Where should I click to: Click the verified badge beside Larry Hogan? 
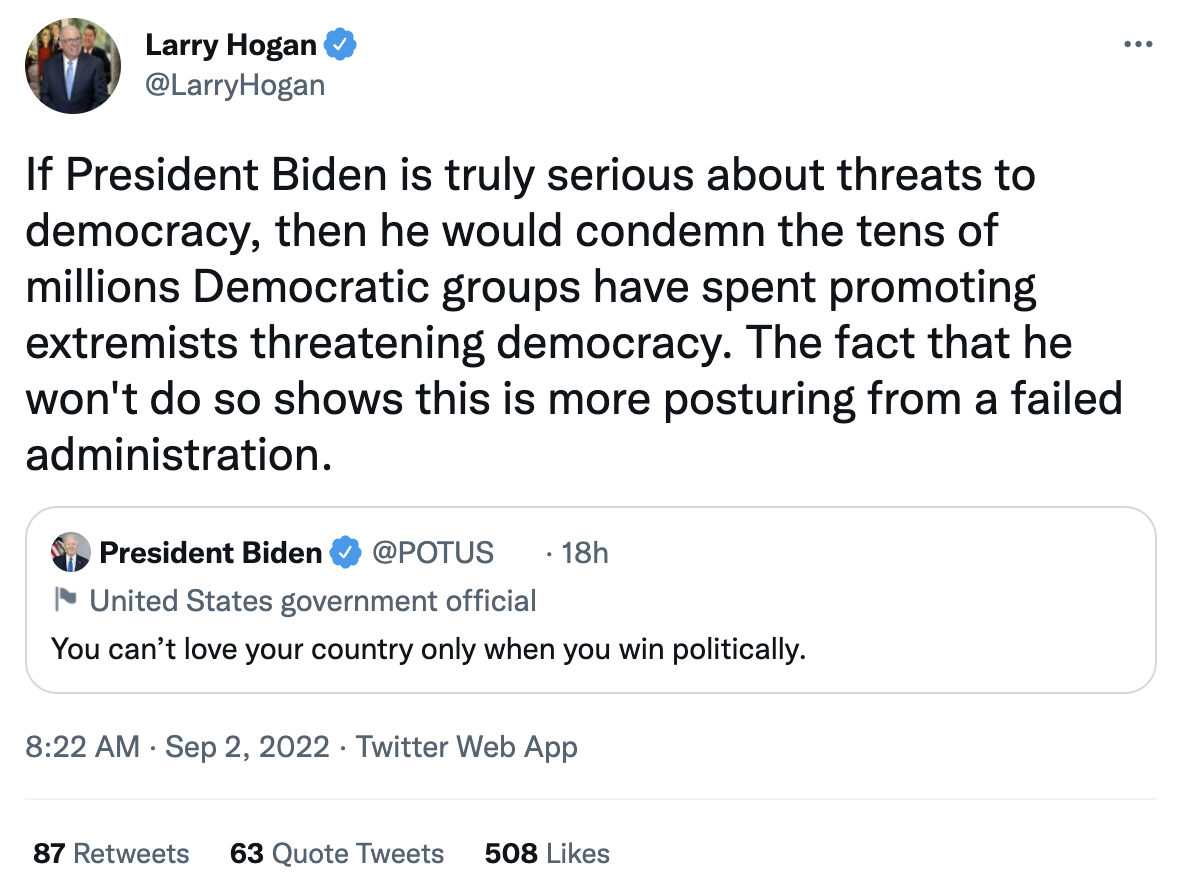343,45
